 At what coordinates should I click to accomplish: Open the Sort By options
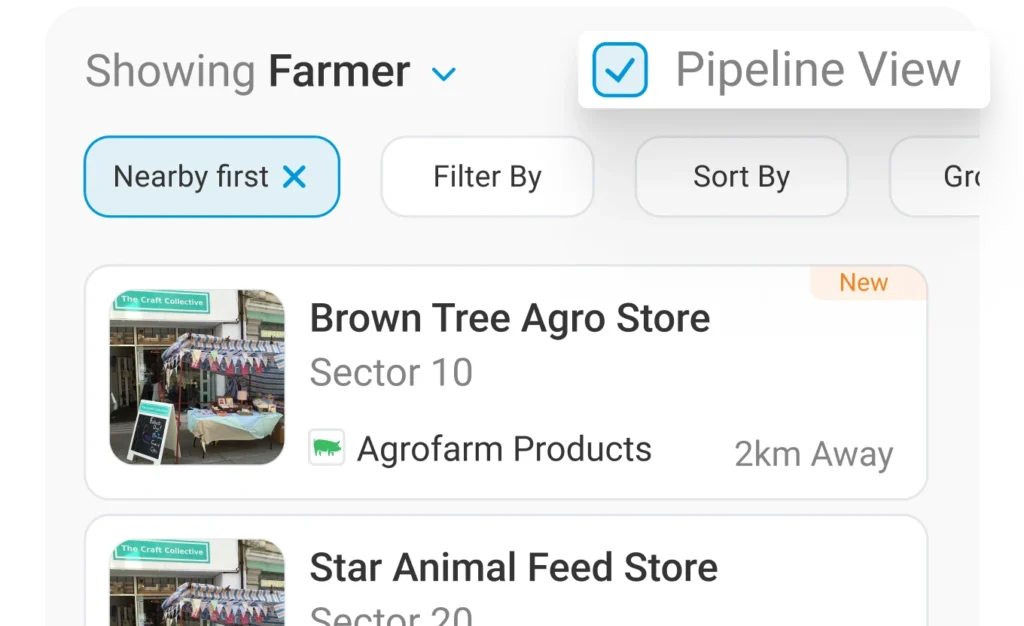(741, 177)
